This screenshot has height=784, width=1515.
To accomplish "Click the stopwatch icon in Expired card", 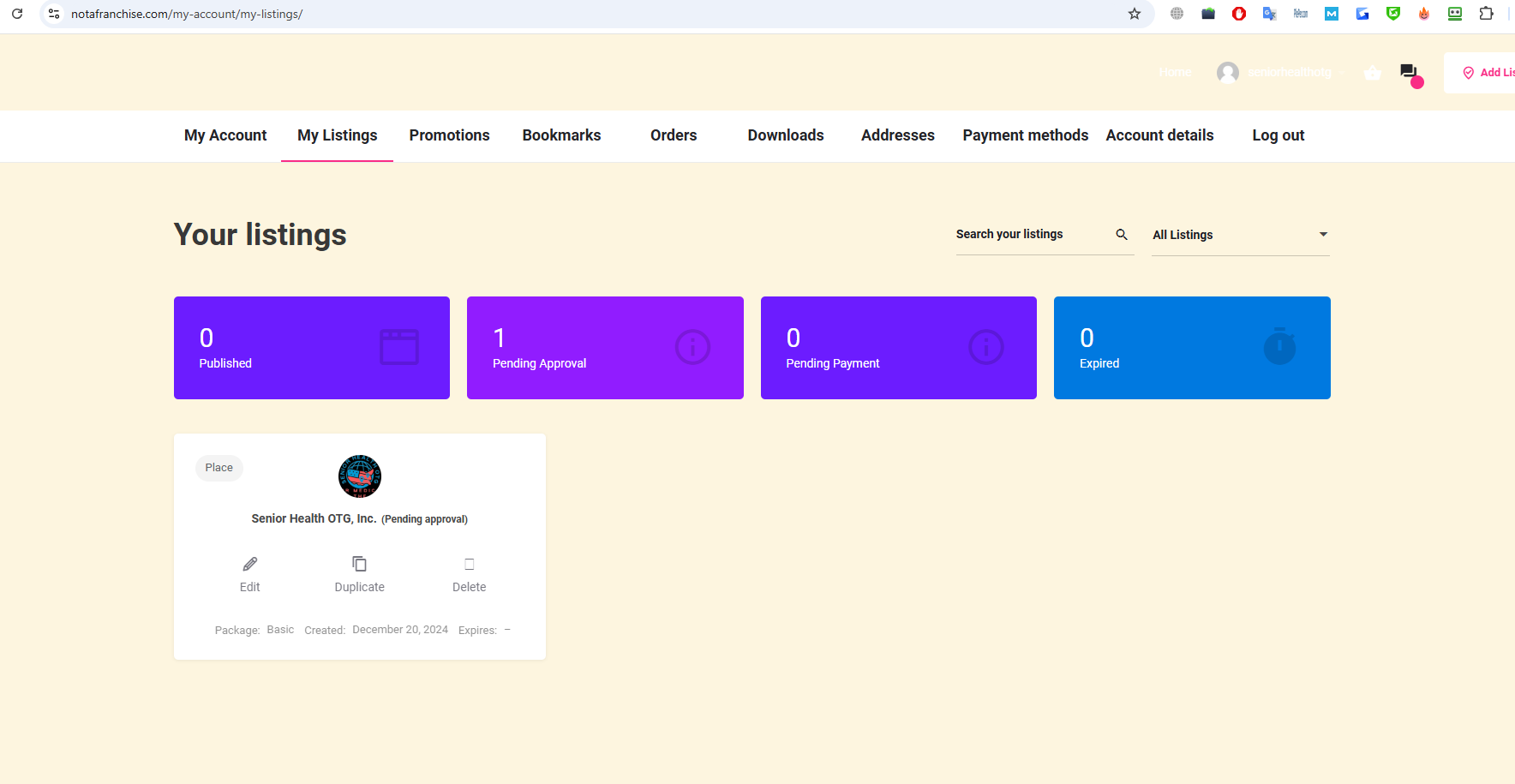I will (1280, 346).
